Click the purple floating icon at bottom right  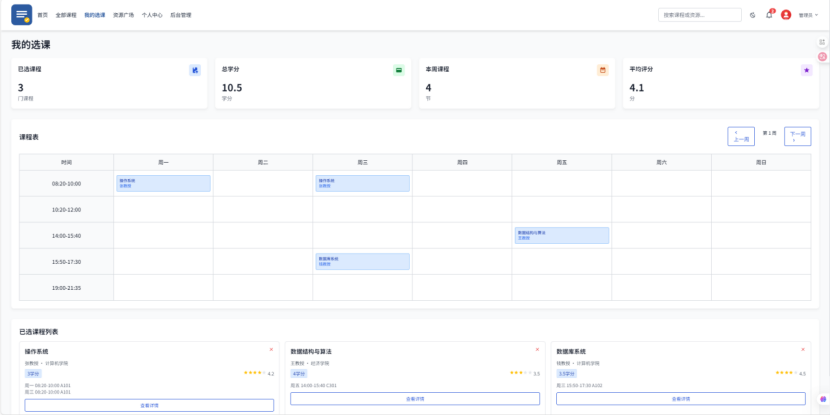pos(823,399)
